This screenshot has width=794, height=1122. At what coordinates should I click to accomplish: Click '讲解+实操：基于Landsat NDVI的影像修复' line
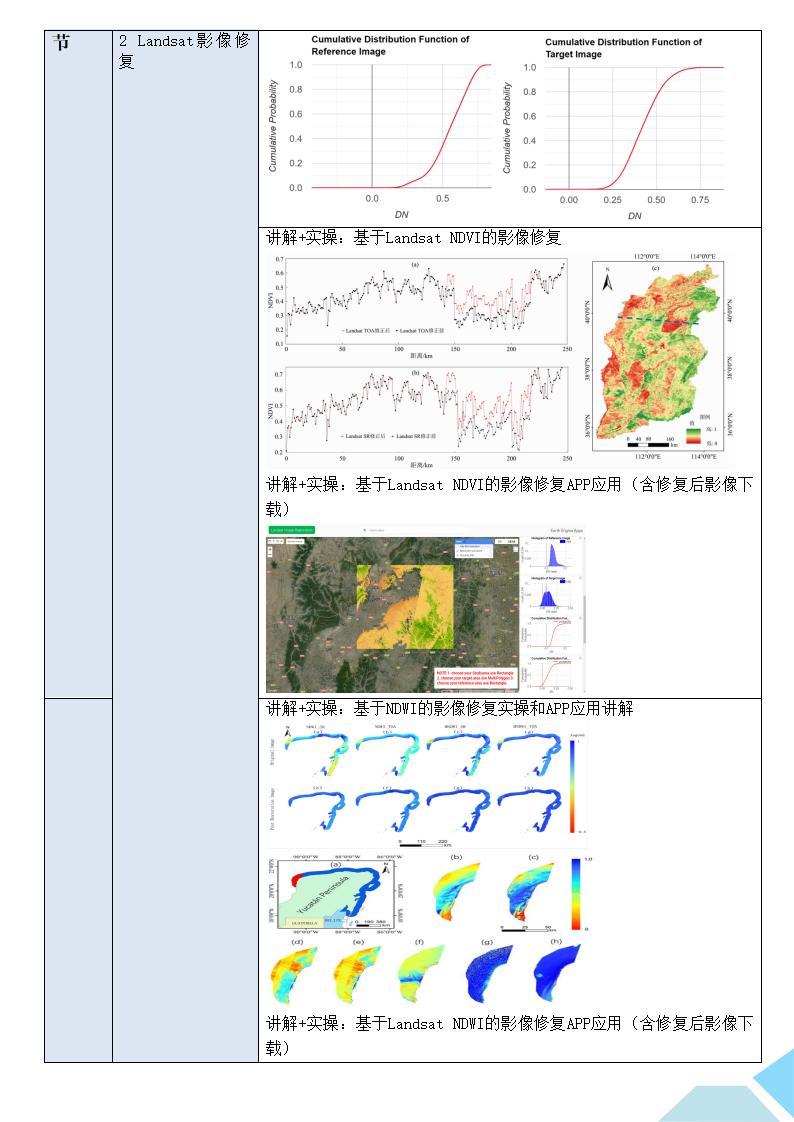click(413, 238)
